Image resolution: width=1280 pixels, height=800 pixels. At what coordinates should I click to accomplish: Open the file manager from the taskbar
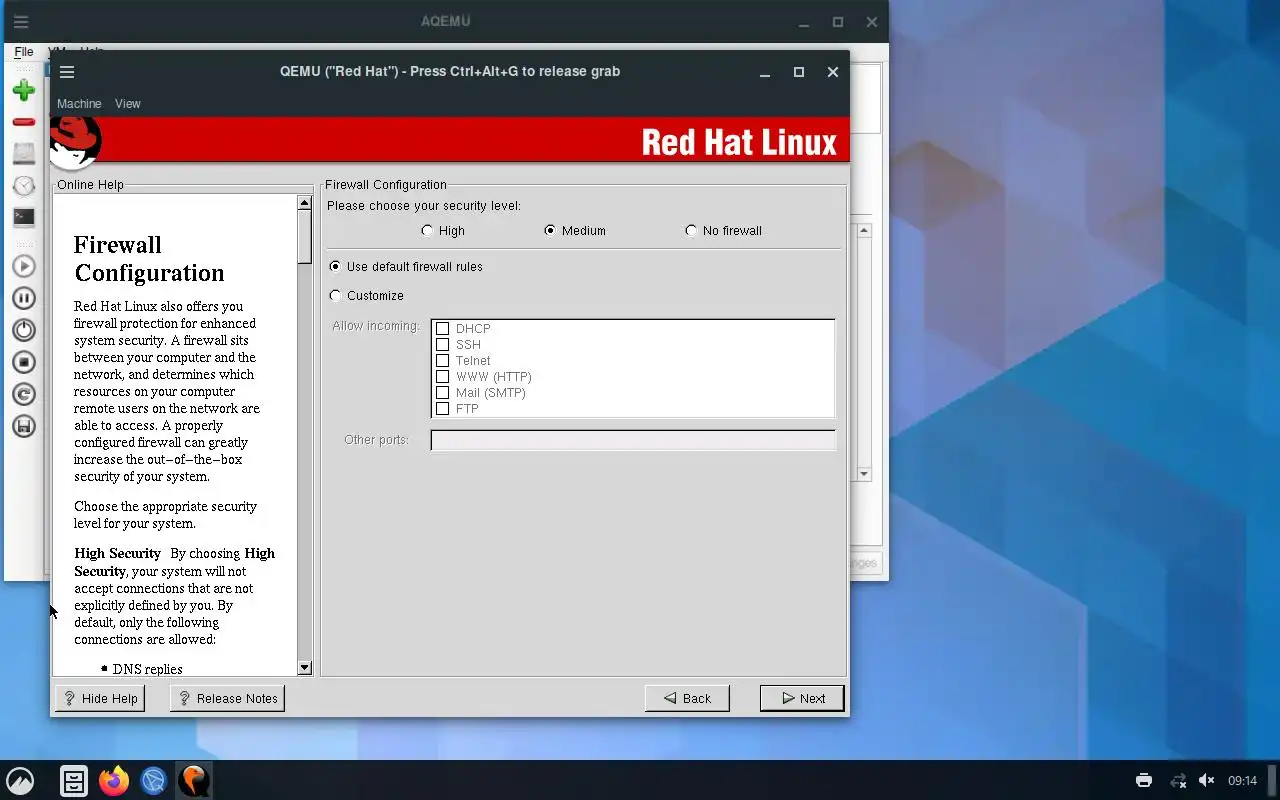click(74, 780)
